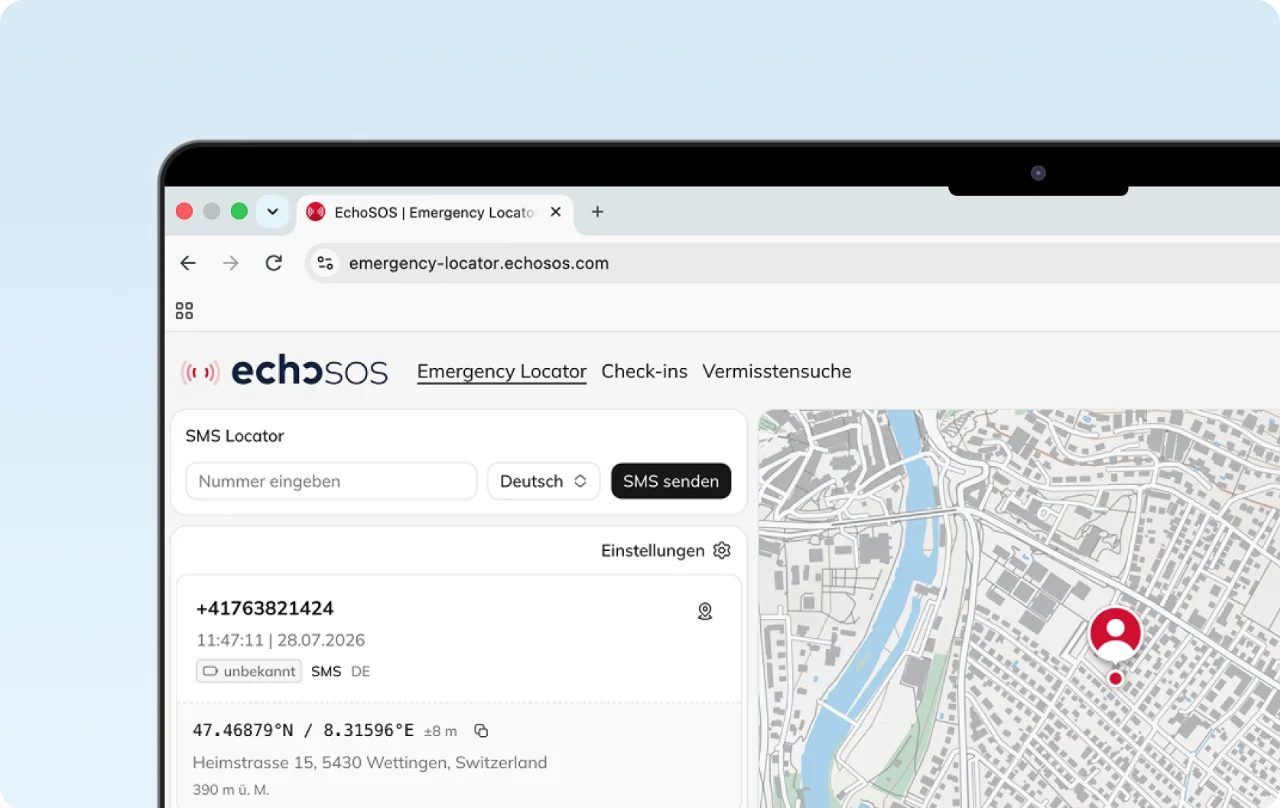Viewport: 1280px width, 808px height.
Task: Open the Check-ins tab
Action: tap(644, 371)
